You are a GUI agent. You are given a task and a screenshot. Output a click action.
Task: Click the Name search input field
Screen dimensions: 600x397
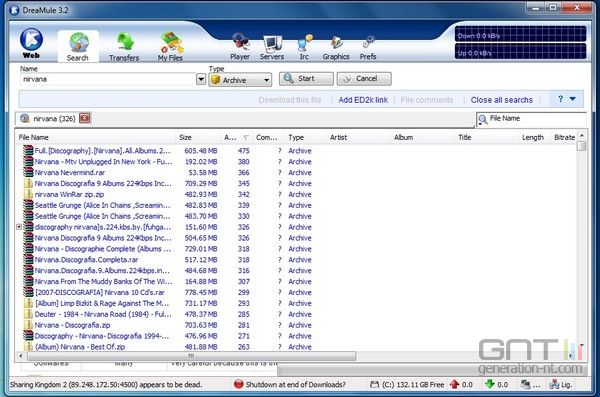(108, 79)
